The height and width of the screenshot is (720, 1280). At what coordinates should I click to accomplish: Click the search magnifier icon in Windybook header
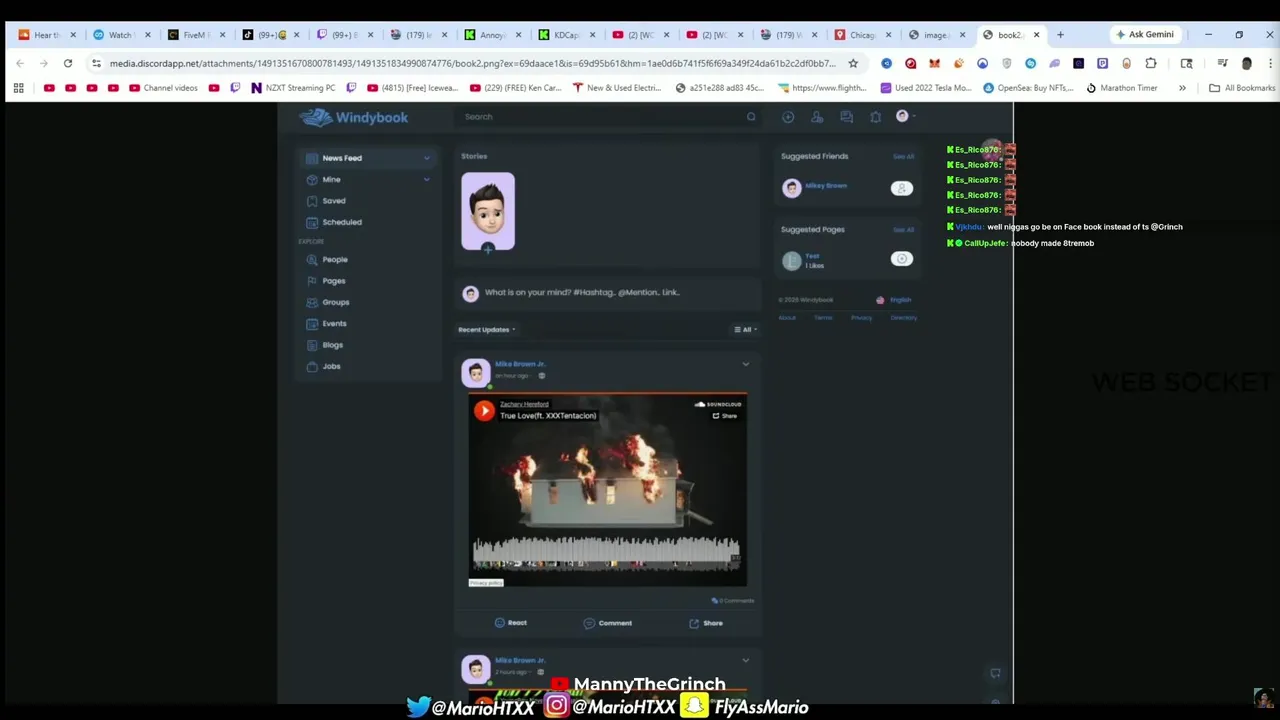[751, 117]
